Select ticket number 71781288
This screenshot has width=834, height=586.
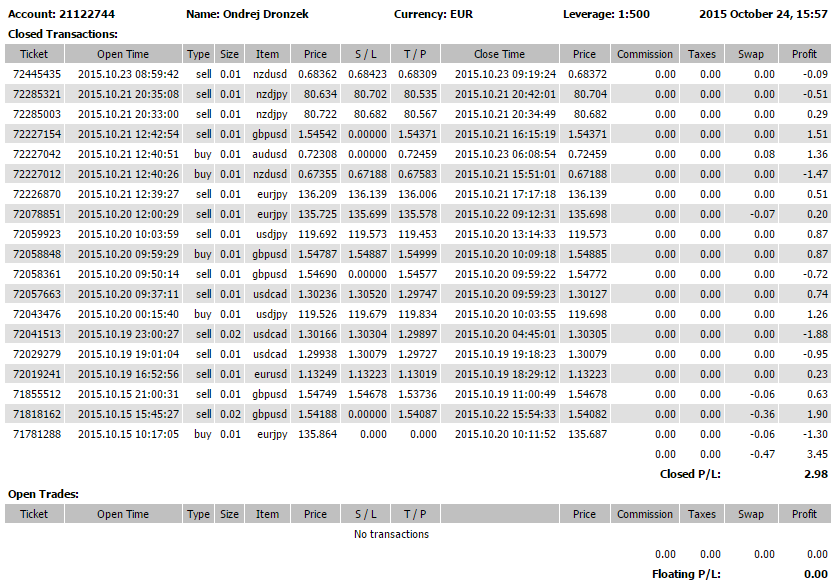tap(37, 434)
